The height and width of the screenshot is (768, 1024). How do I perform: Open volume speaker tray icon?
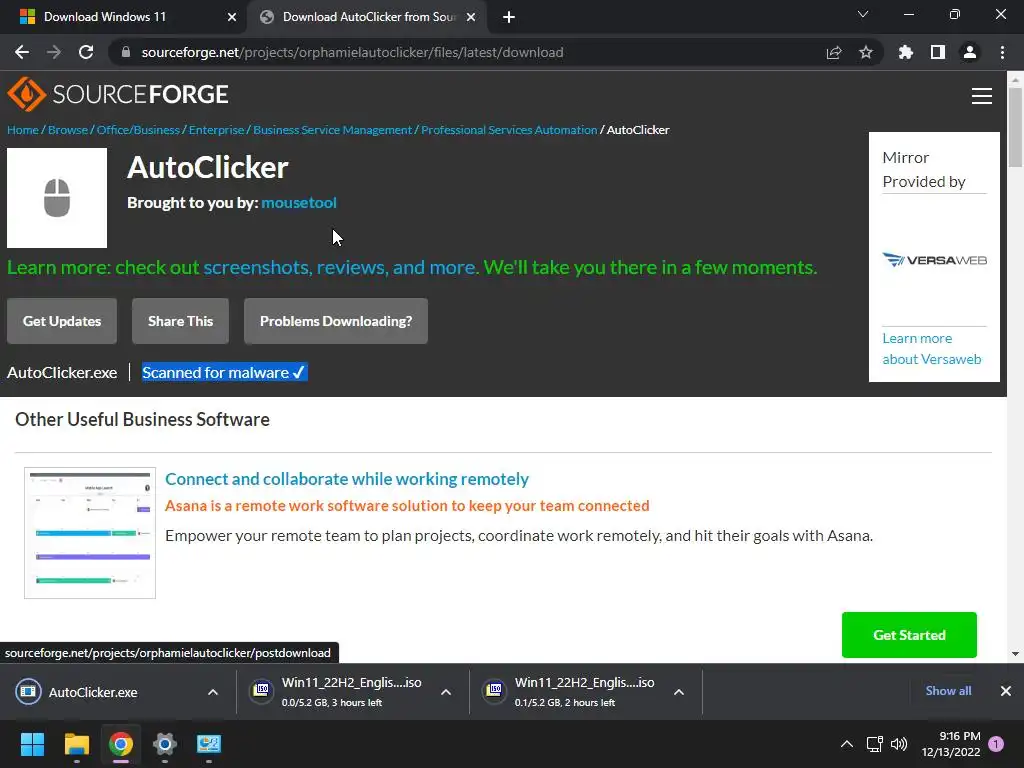(x=899, y=744)
